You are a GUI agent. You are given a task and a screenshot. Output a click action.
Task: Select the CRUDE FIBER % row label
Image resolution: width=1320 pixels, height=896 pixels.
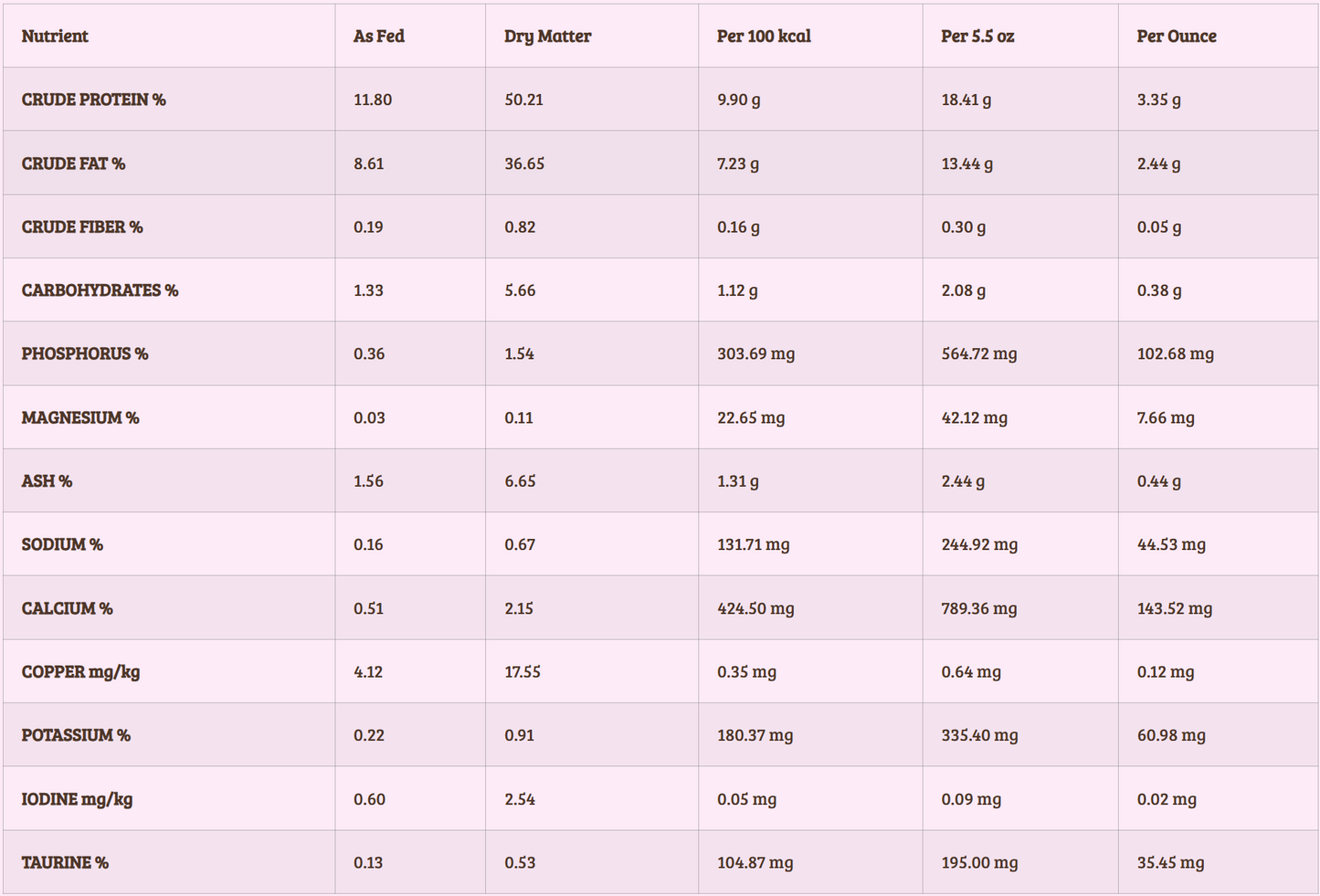(x=82, y=227)
